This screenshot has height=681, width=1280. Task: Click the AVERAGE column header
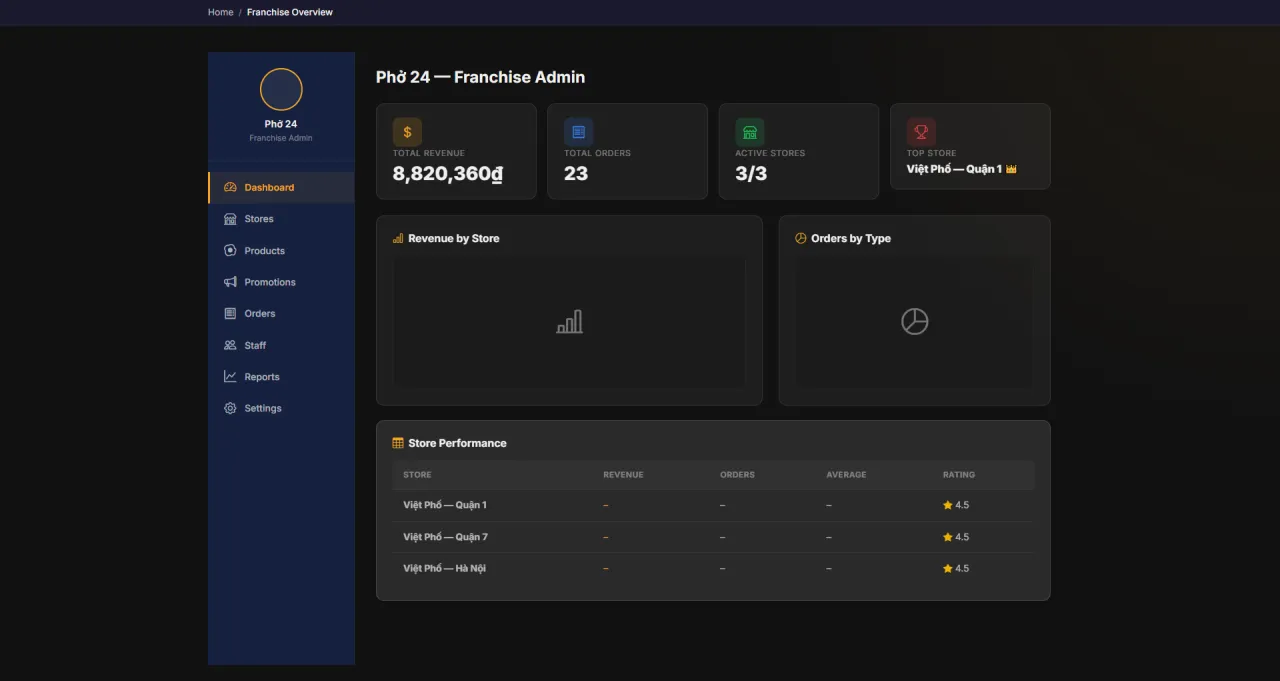846,475
